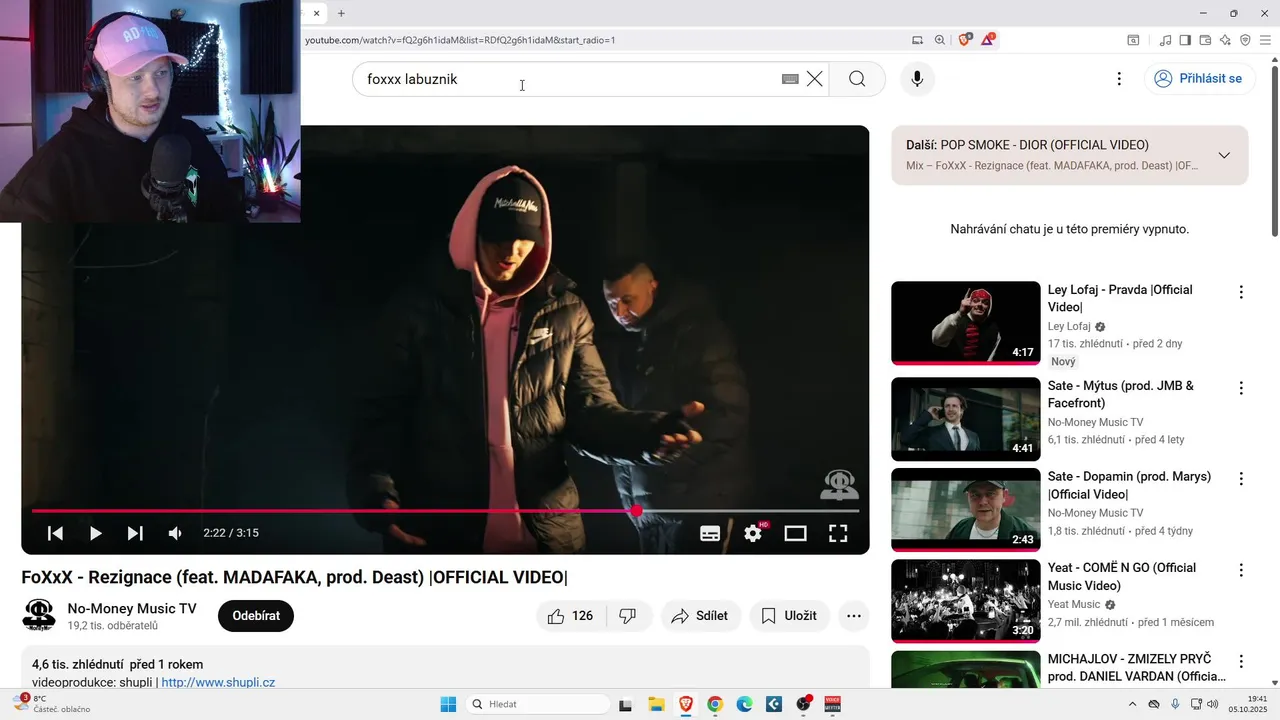Open media control music note icon

1165,40
